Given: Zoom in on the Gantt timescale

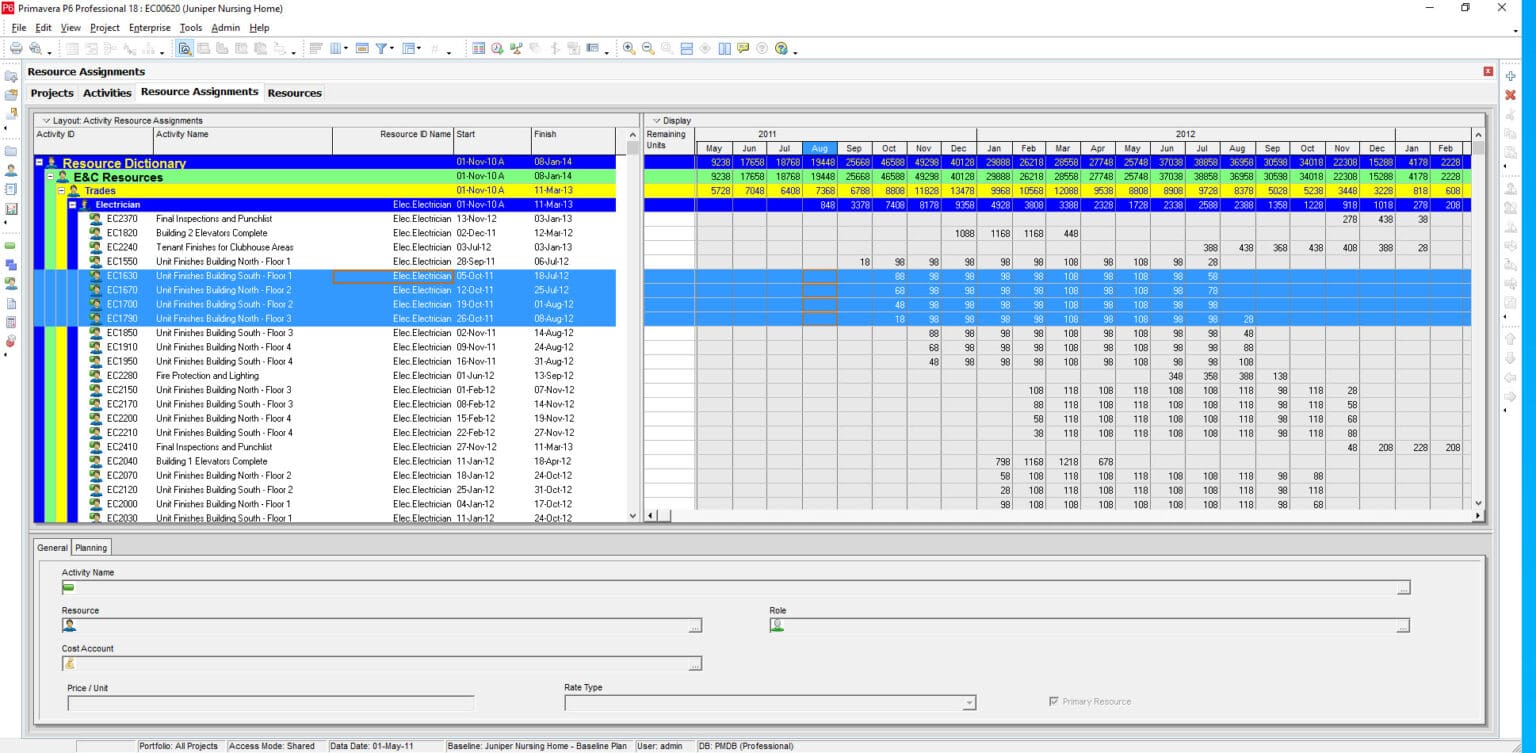Looking at the screenshot, I should point(627,47).
